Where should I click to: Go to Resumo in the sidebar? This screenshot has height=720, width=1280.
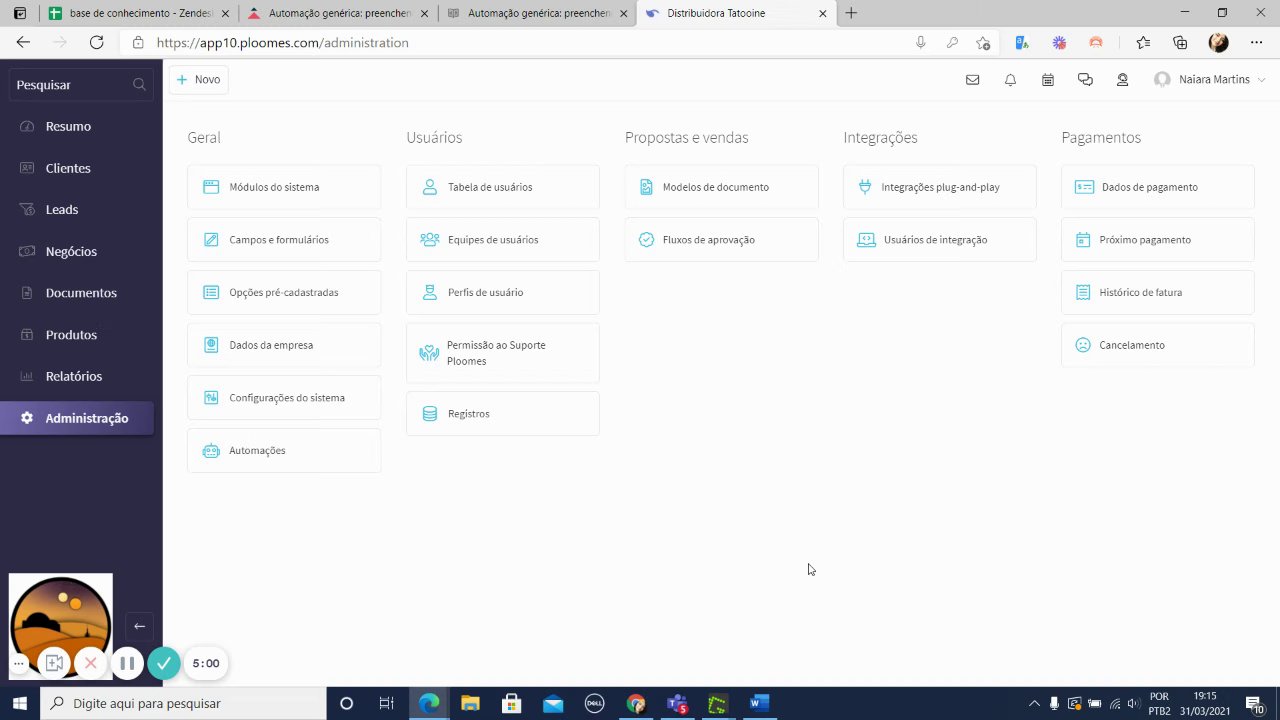(x=68, y=127)
